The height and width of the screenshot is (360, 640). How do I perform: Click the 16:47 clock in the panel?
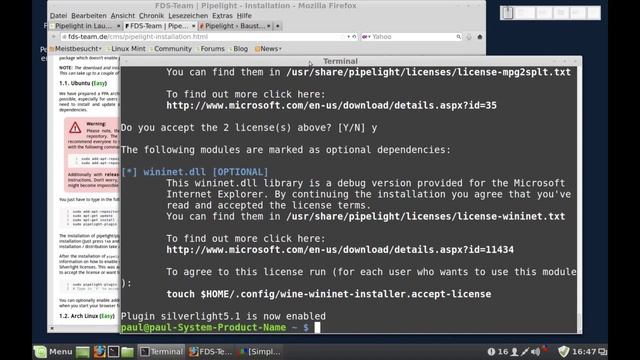point(584,351)
